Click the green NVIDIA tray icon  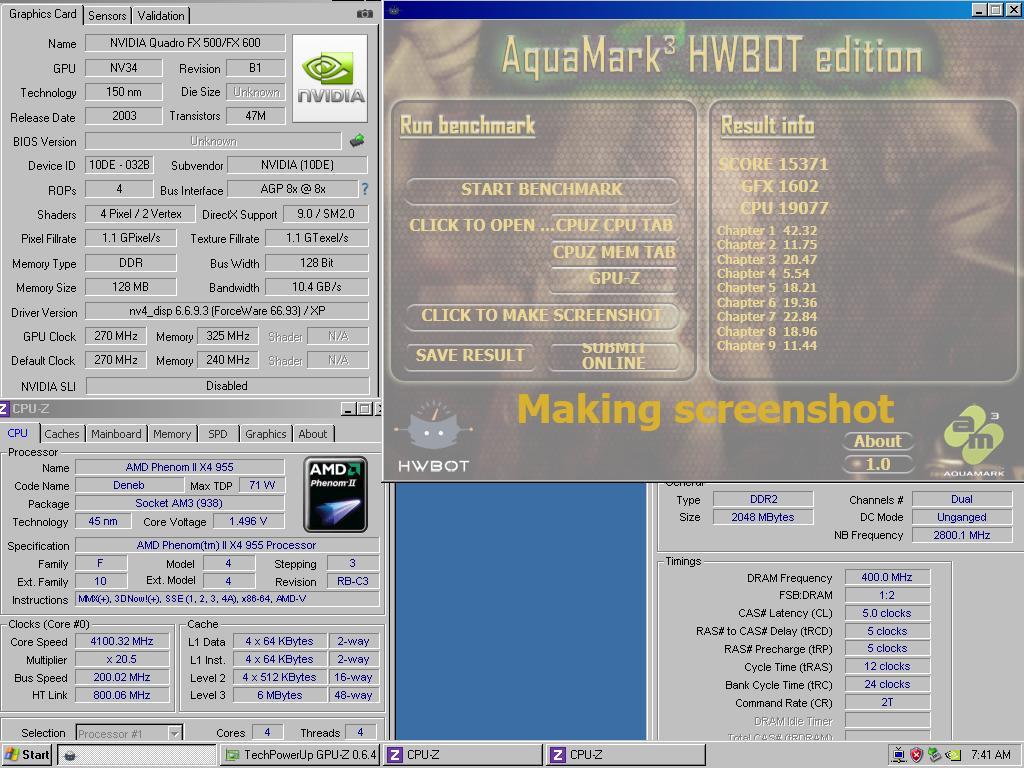(953, 755)
